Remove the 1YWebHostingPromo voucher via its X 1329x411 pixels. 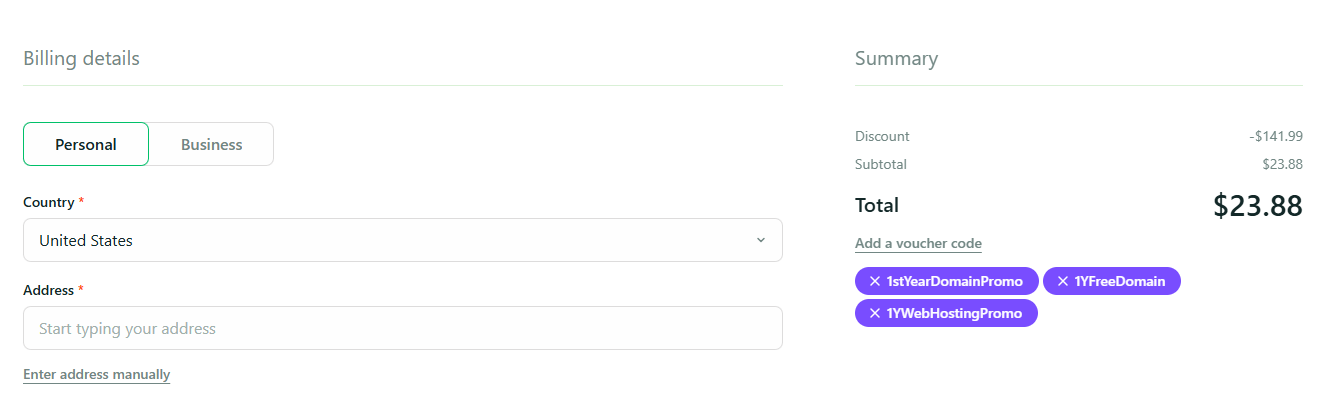(874, 314)
